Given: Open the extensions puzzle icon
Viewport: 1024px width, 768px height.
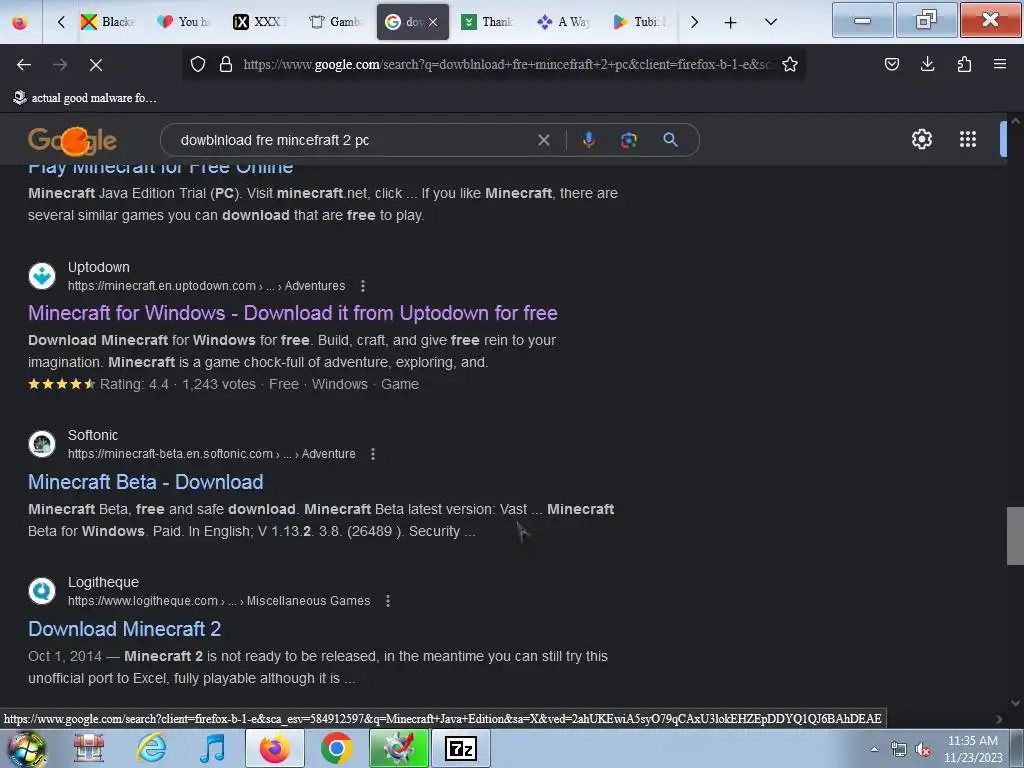Looking at the screenshot, I should 964,64.
